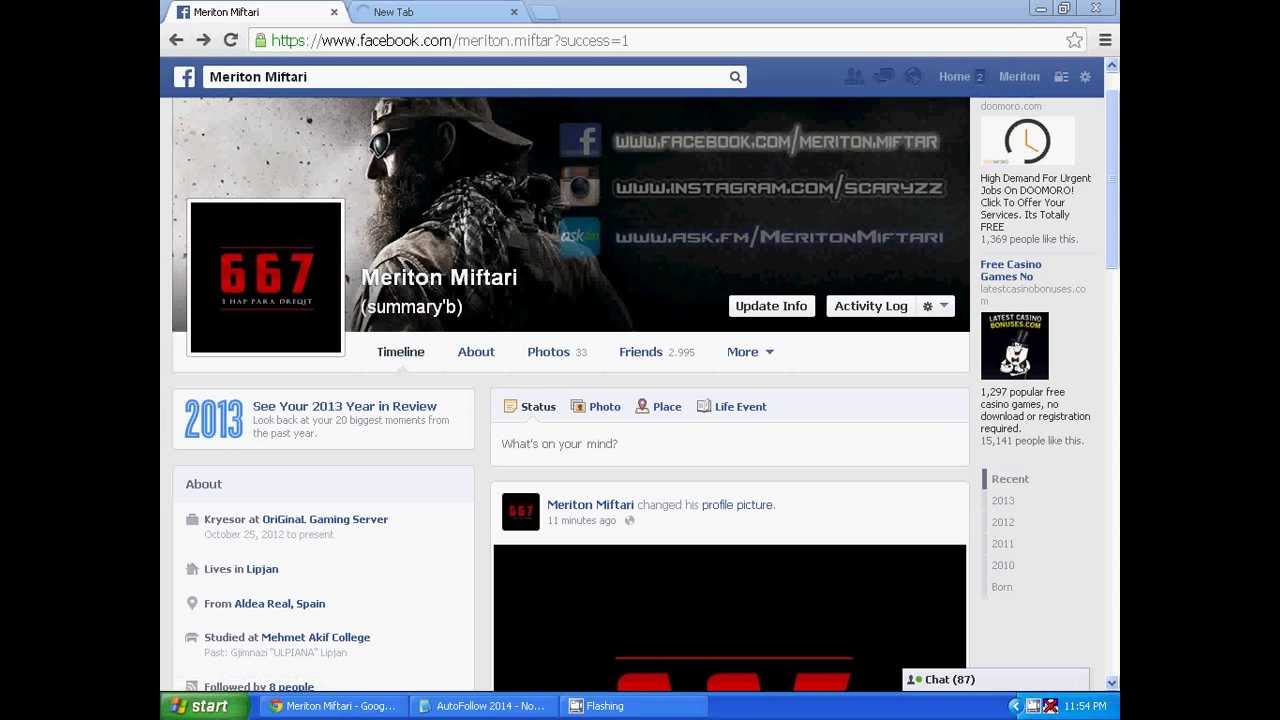This screenshot has height=720, width=1280.
Task: Open the Friend Requests icon
Action: [x=854, y=76]
